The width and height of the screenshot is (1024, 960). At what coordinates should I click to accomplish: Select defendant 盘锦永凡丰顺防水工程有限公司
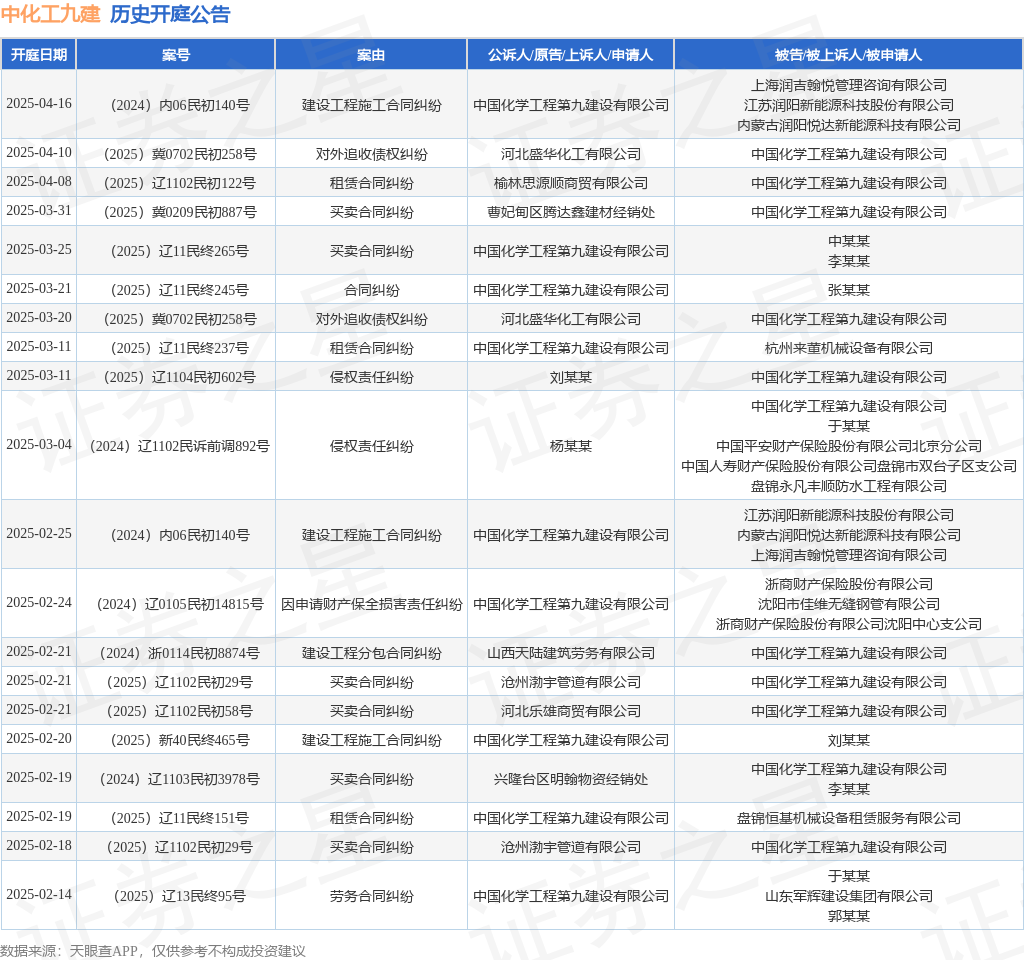pyautogui.click(x=848, y=486)
